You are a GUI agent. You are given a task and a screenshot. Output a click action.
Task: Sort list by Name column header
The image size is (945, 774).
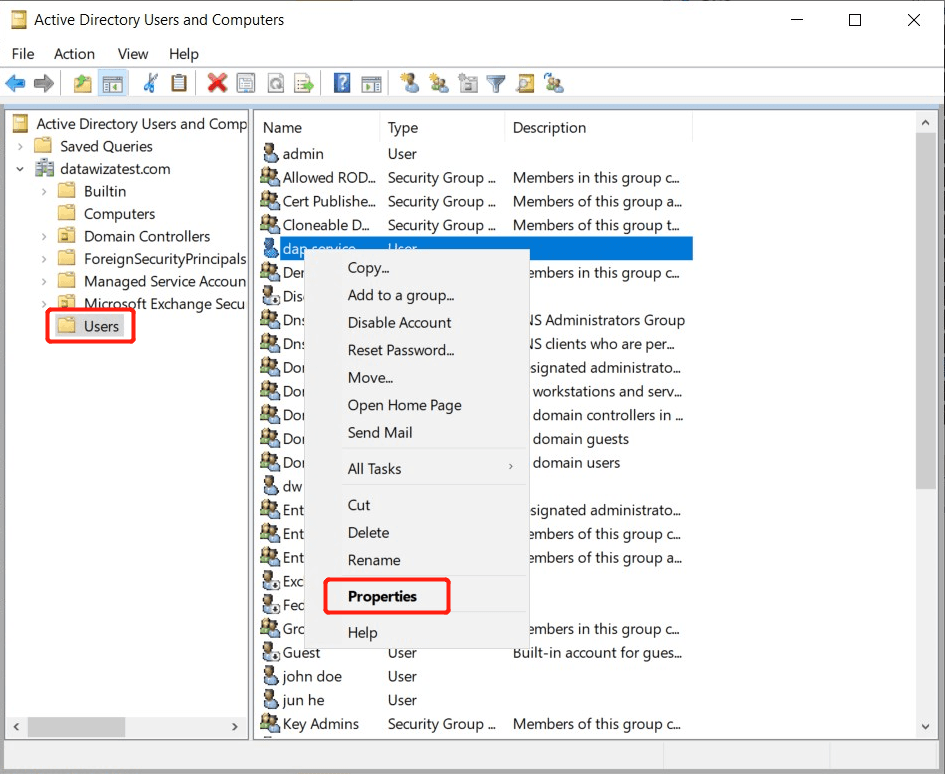click(x=318, y=127)
